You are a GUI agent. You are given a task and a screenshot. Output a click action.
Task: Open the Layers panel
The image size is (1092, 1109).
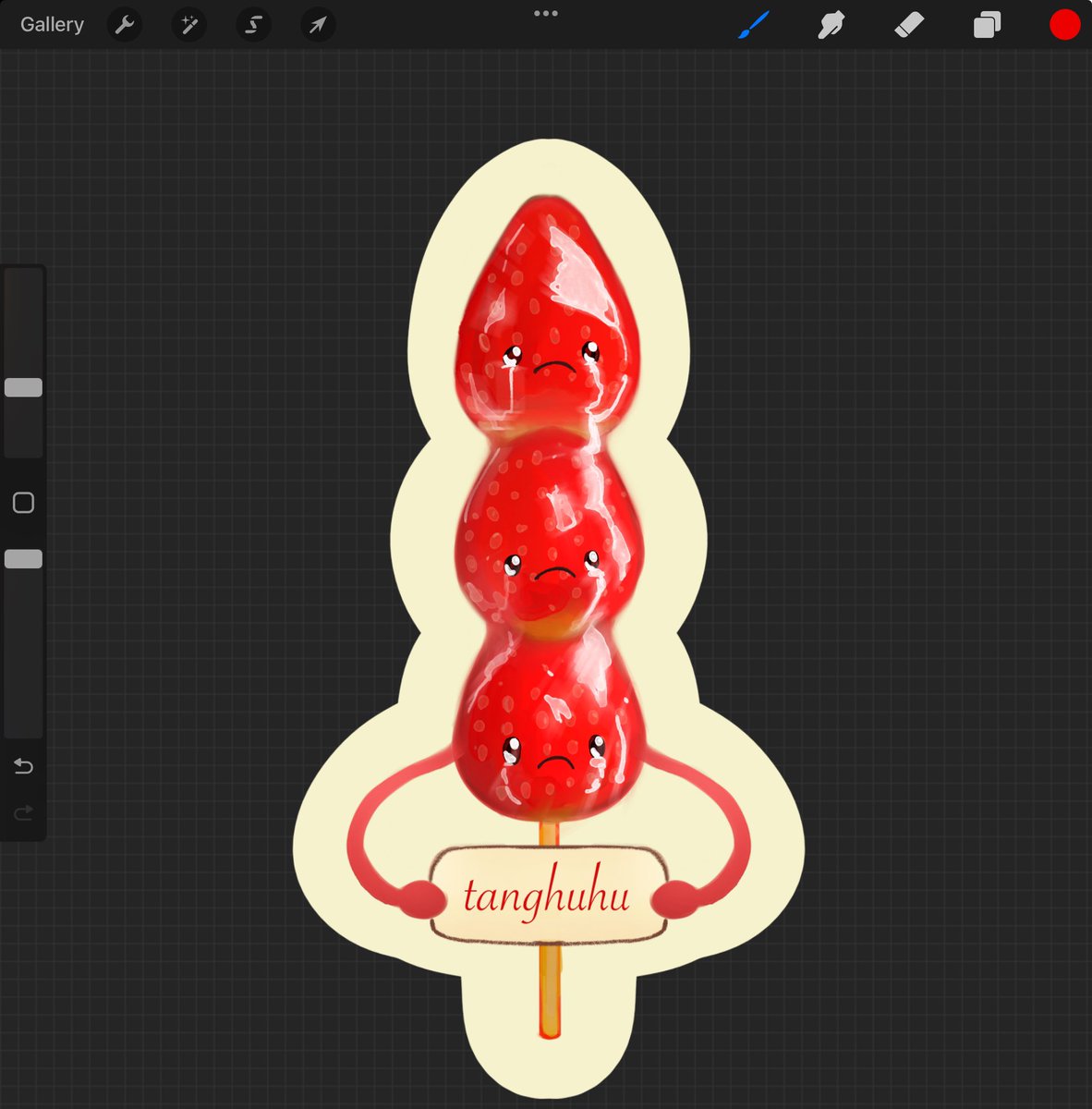click(x=988, y=25)
